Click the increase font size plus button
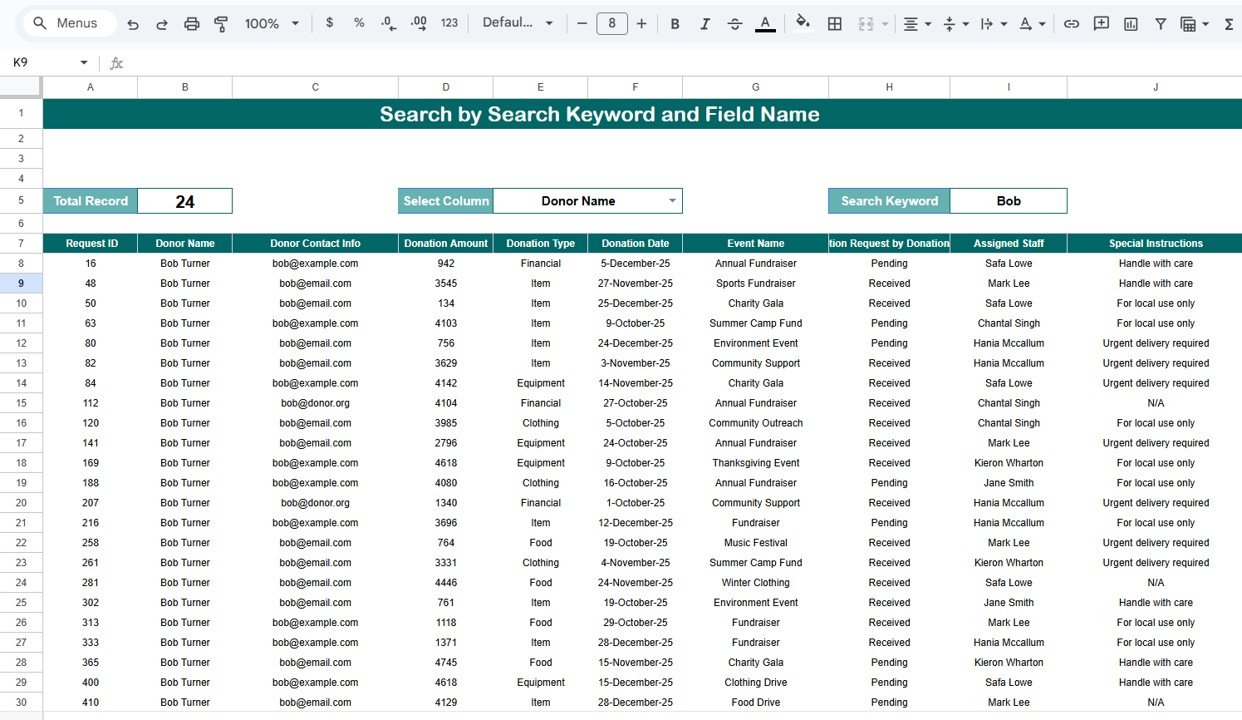Screen dimensions: 1242x720 pos(641,23)
